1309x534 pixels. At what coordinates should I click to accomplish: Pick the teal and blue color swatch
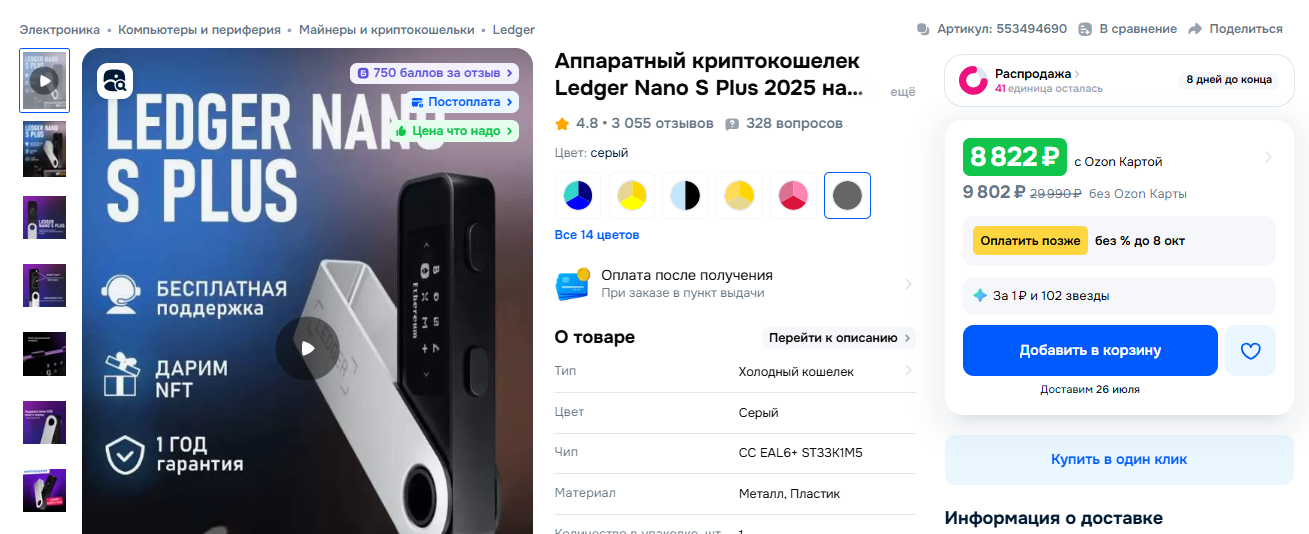point(578,195)
